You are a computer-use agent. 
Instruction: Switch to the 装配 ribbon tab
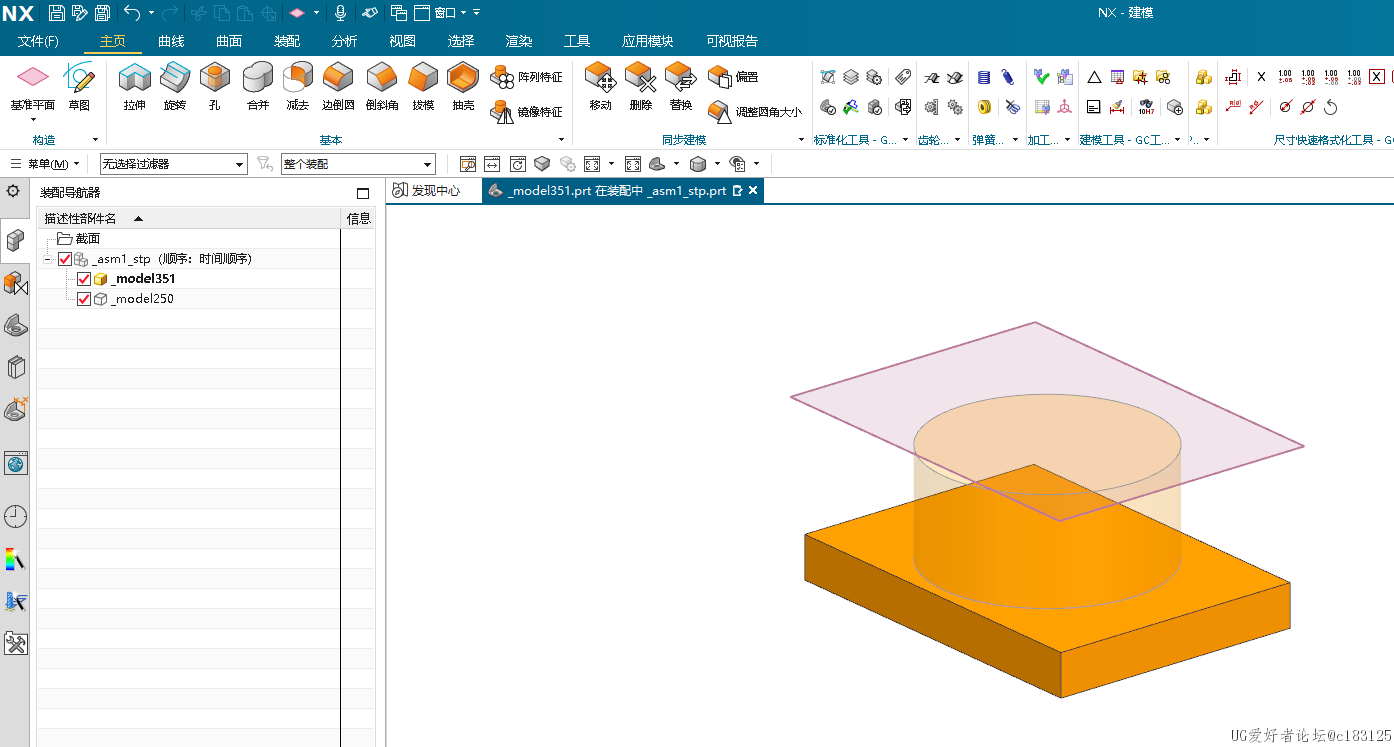(287, 42)
